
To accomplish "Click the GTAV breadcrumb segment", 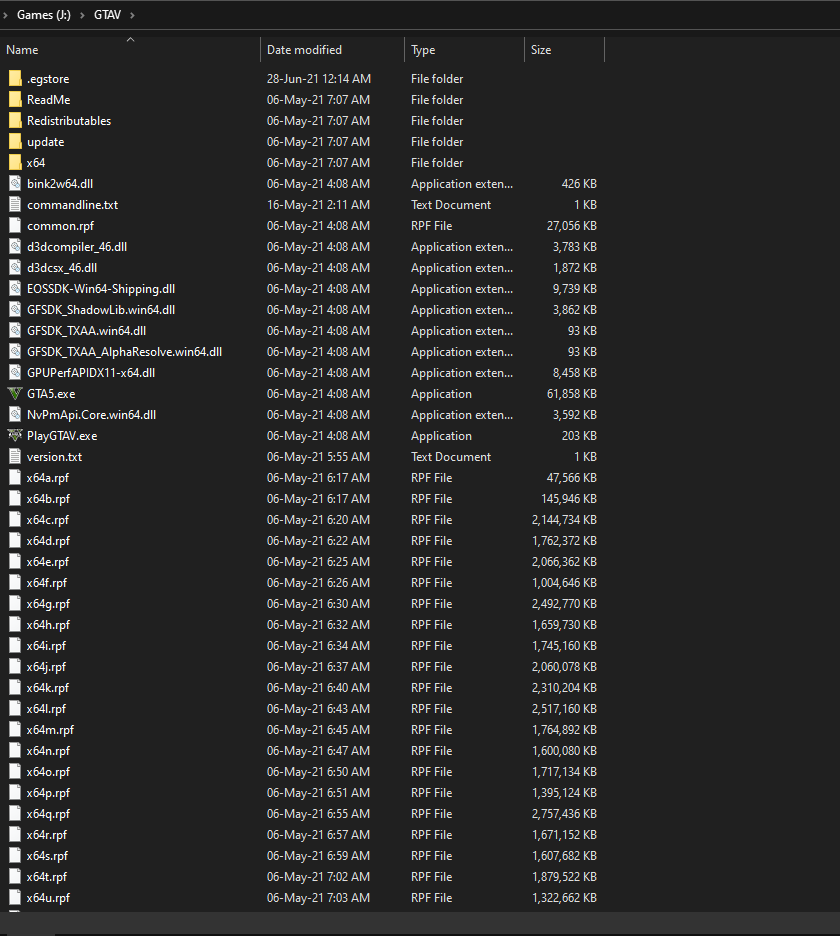I will (x=107, y=15).
